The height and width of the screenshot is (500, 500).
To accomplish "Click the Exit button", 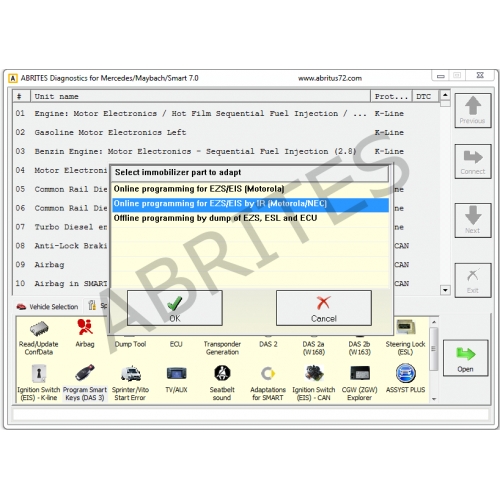I will 473,280.
